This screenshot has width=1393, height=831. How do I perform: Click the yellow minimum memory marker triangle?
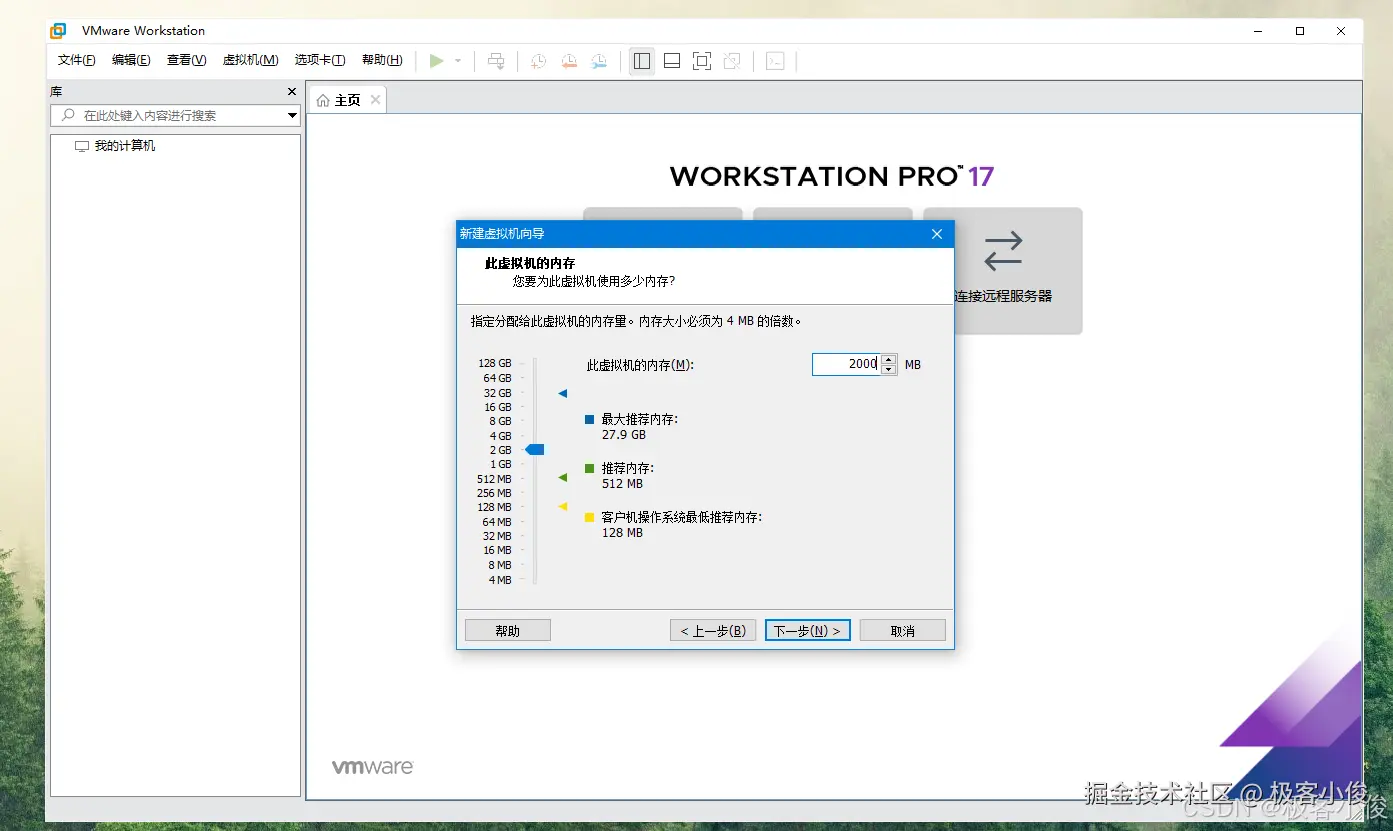pyautogui.click(x=563, y=507)
